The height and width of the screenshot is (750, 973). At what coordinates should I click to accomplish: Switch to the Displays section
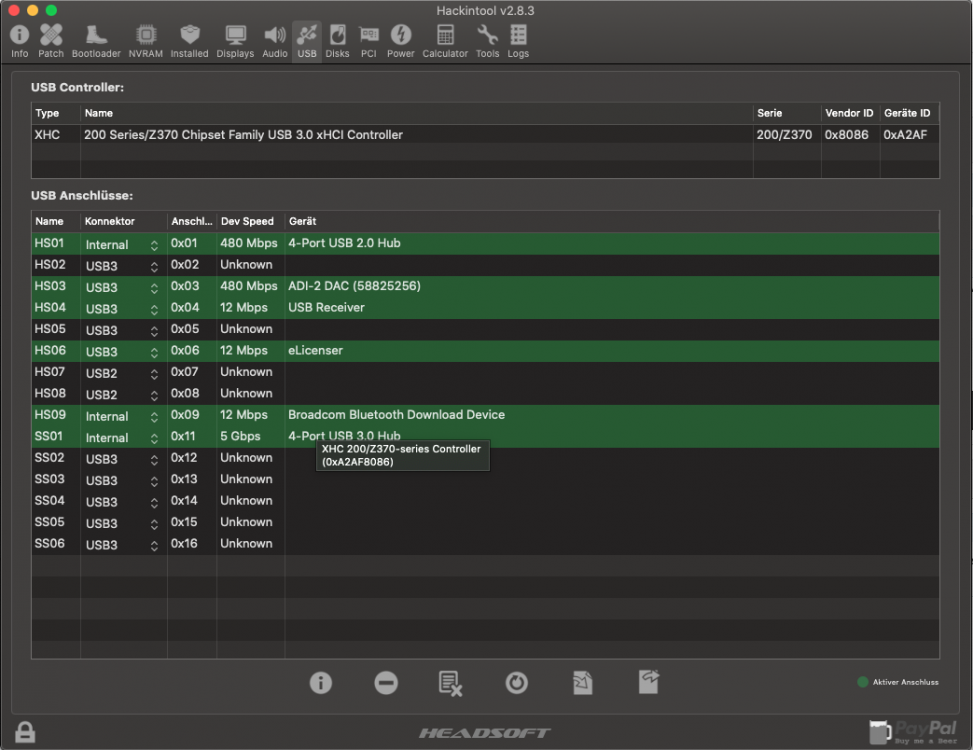pyautogui.click(x=235, y=41)
